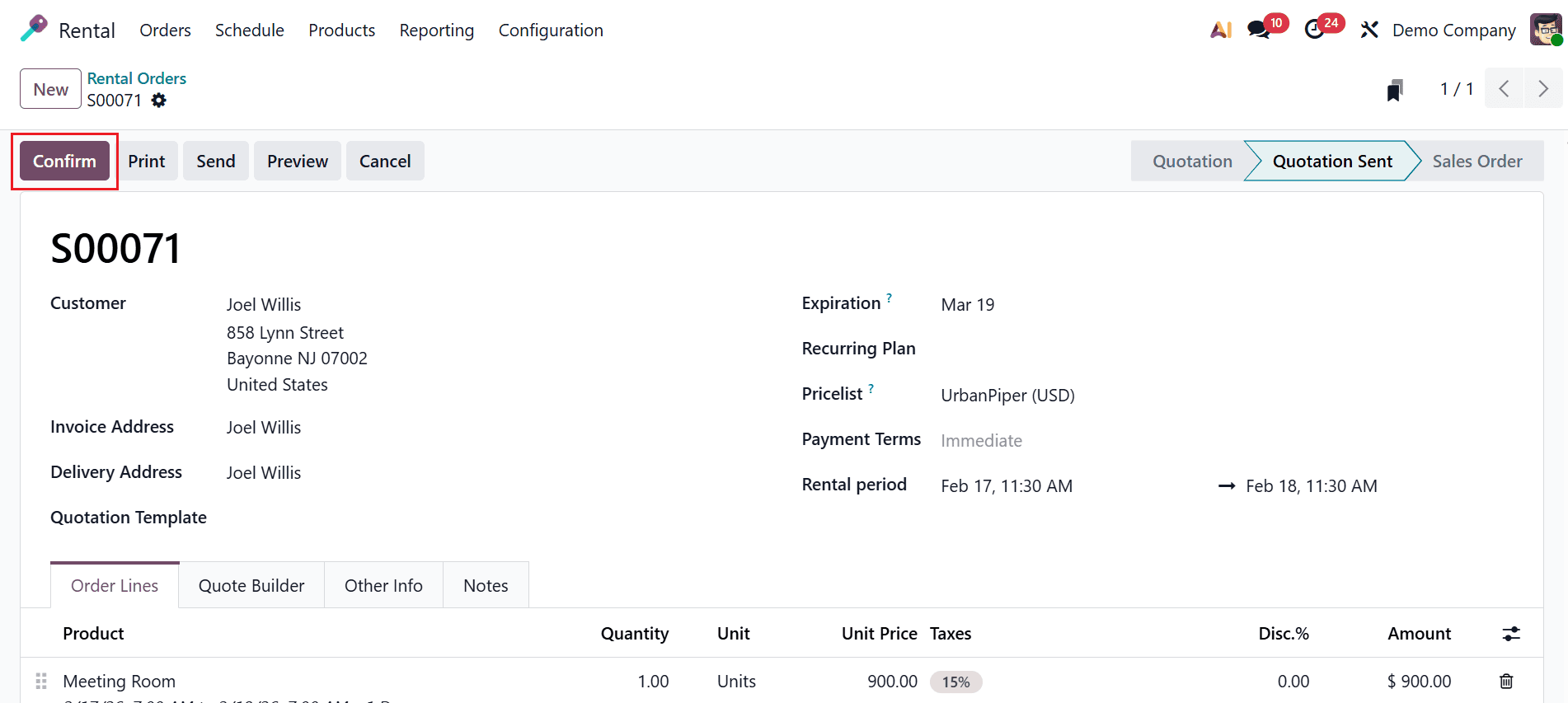Open the Schedule menu
Screen dimensions: 1568x703
click(250, 30)
